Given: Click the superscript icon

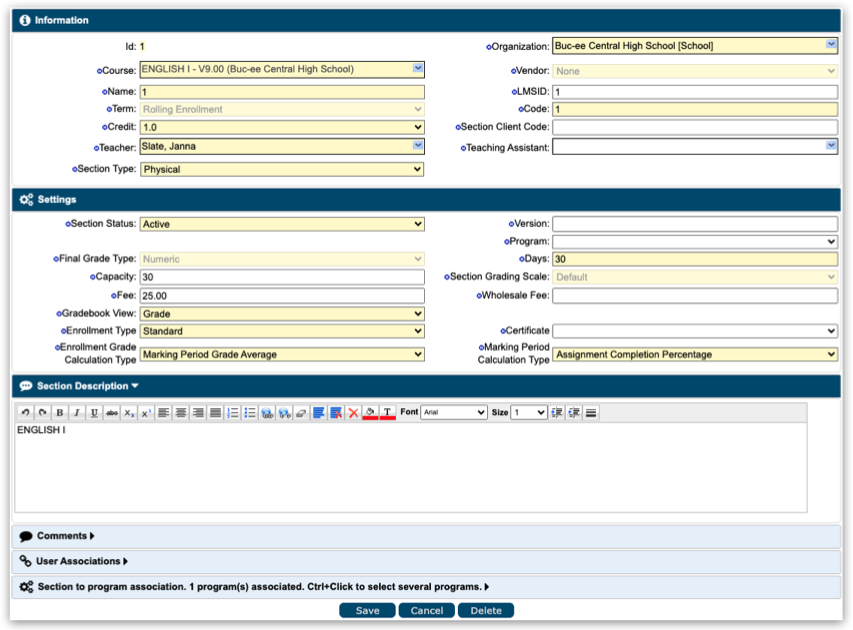Looking at the screenshot, I should click(145, 412).
